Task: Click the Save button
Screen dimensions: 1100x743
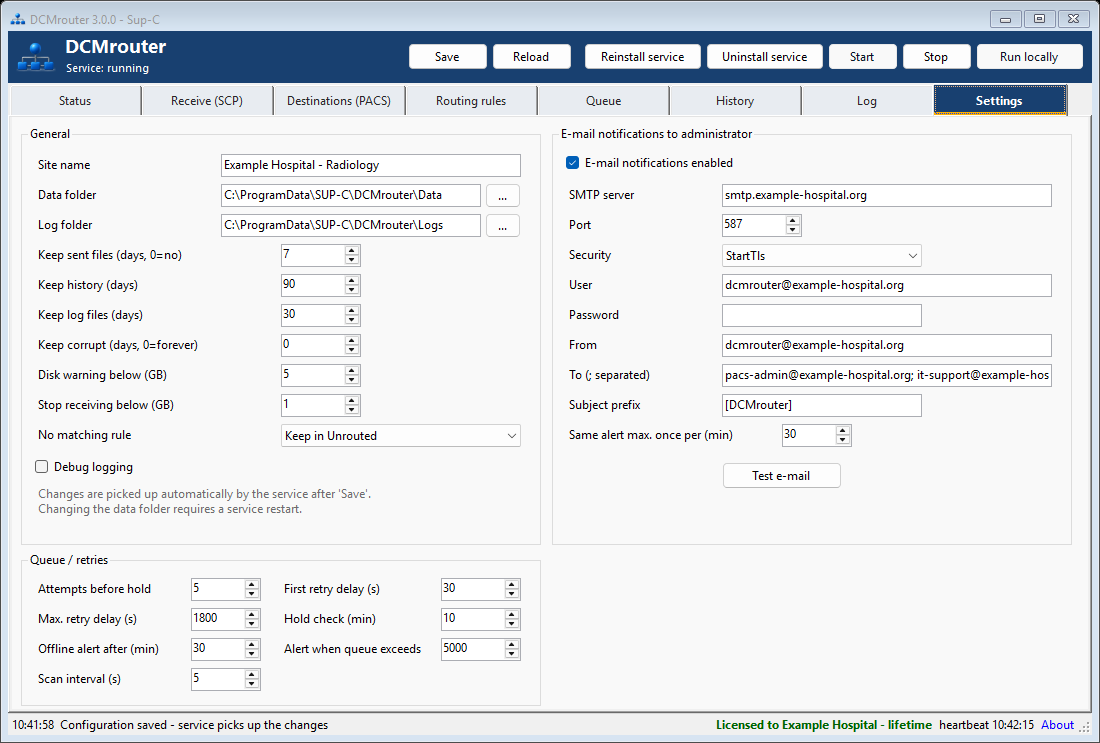Action: point(447,57)
